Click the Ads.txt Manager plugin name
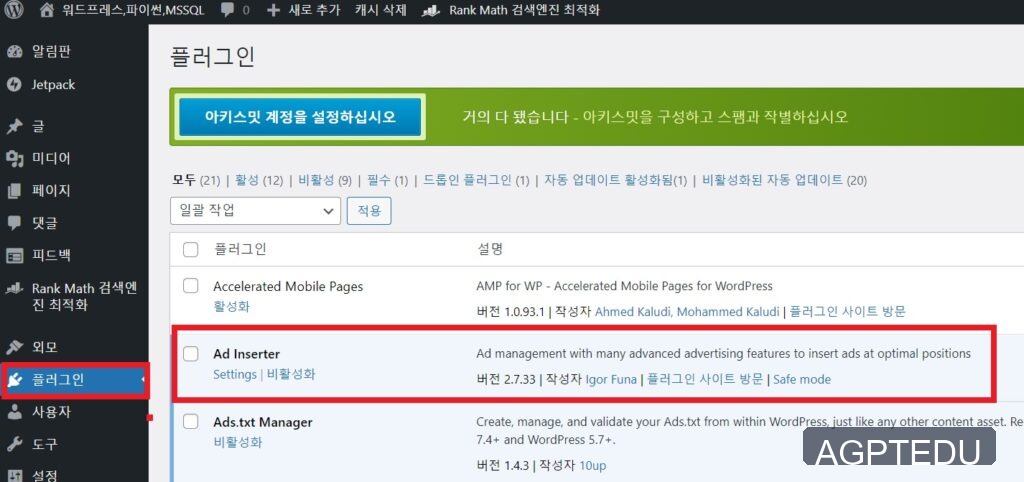Screen dimensions: 1024x482 point(263,422)
